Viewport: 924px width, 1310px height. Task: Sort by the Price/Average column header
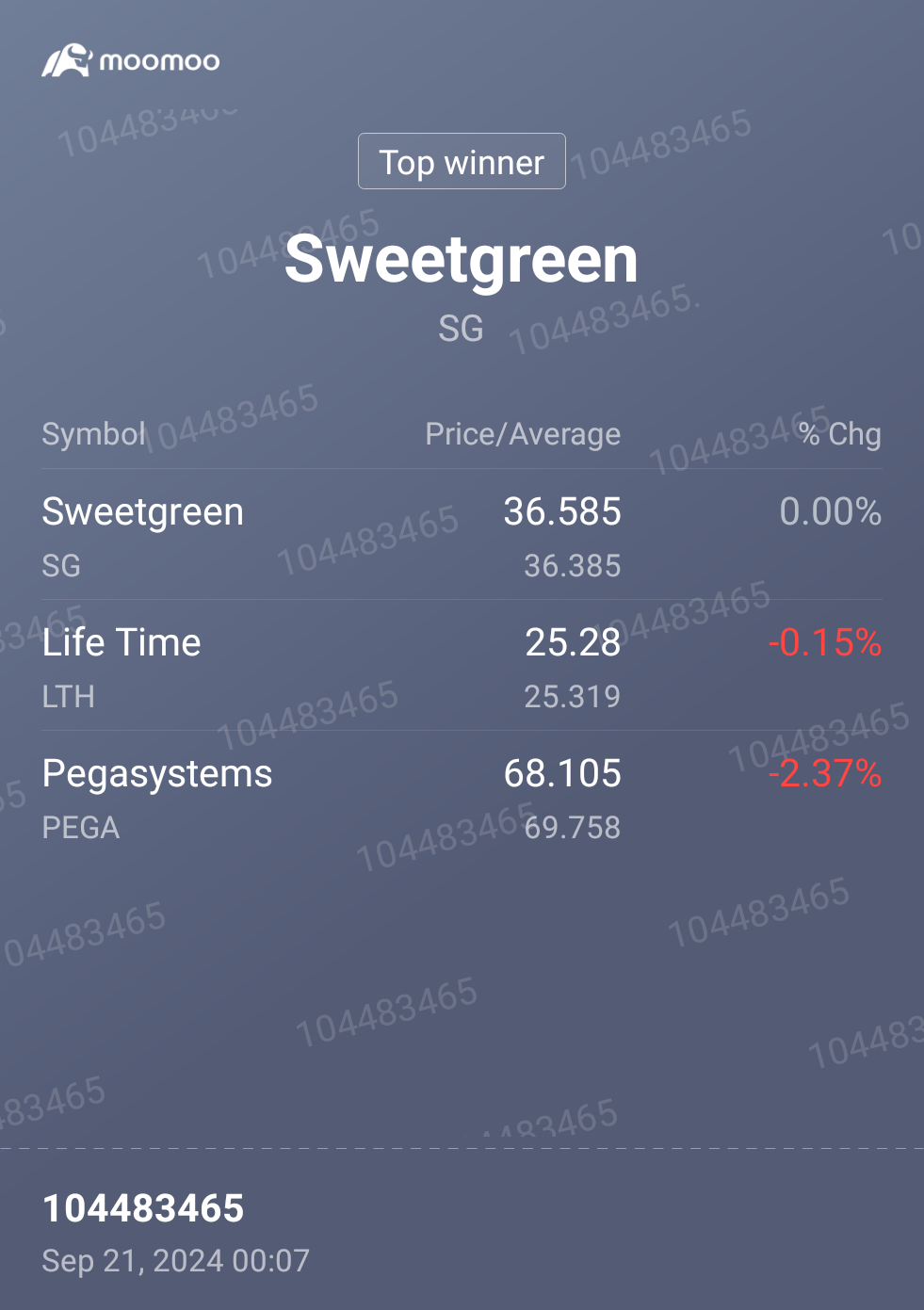pos(523,434)
